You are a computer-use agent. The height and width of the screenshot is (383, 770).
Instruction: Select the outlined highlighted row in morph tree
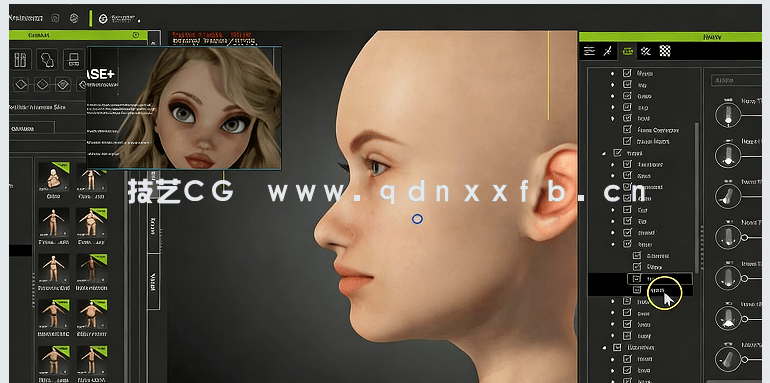pos(660,278)
